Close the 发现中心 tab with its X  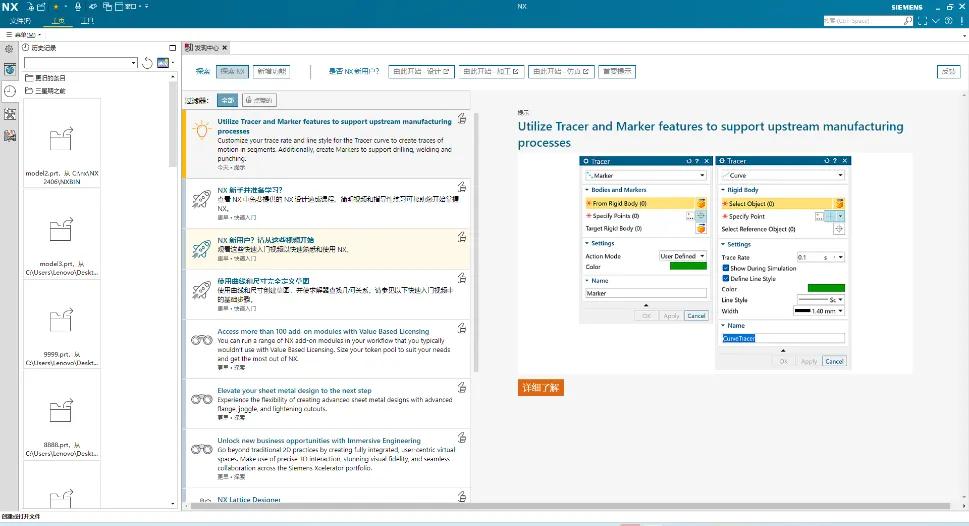(x=225, y=48)
